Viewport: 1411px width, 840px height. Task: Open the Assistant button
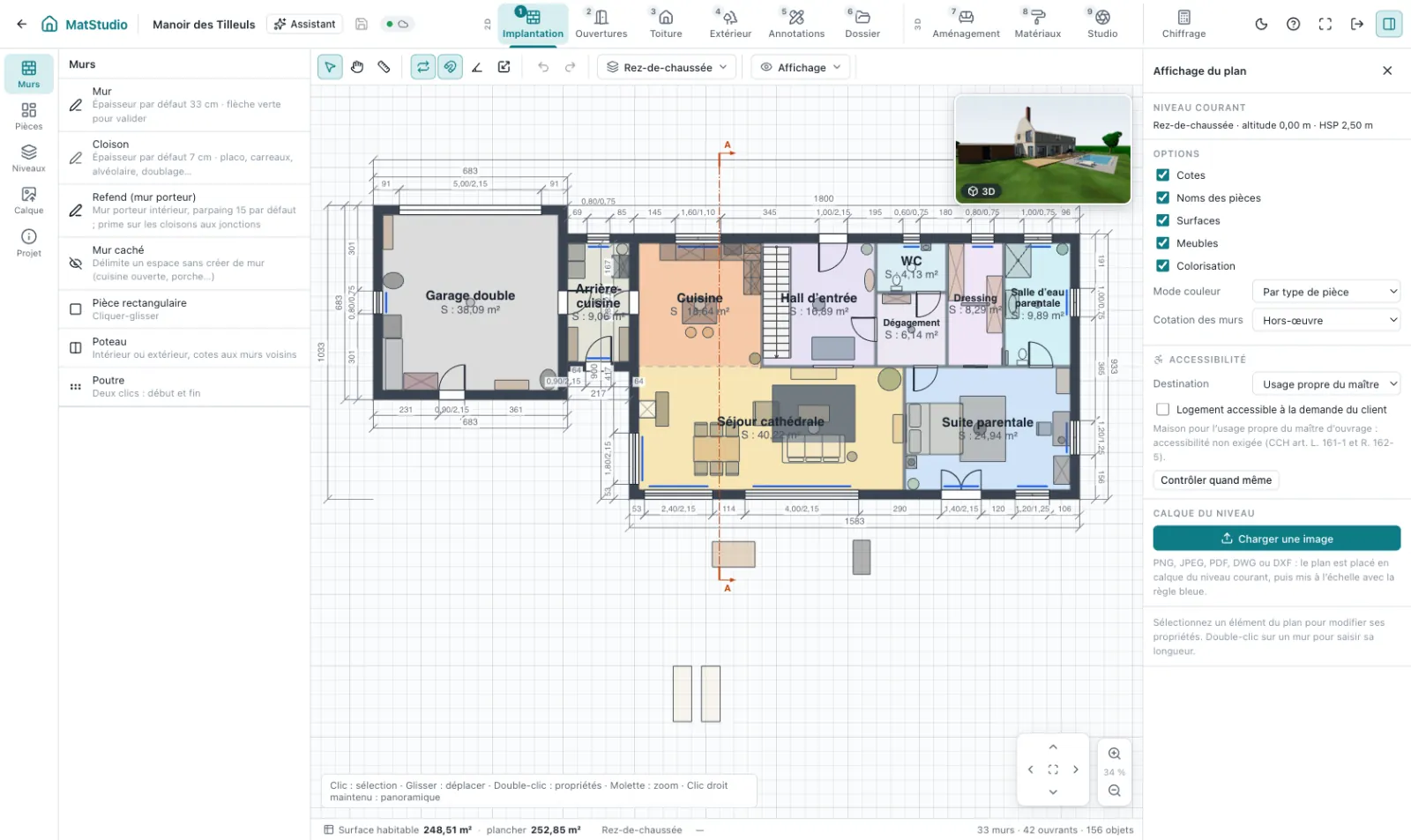(305, 24)
